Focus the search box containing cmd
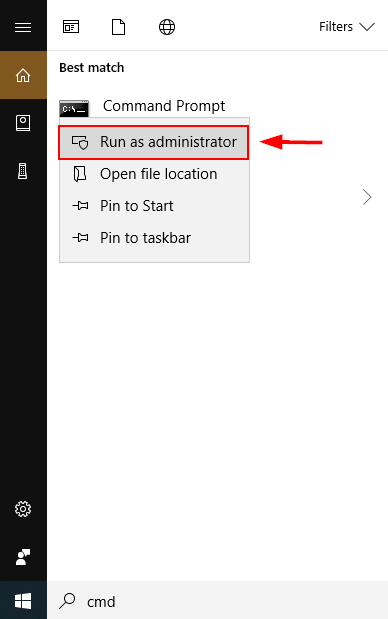This screenshot has height=619, width=388. (217, 601)
